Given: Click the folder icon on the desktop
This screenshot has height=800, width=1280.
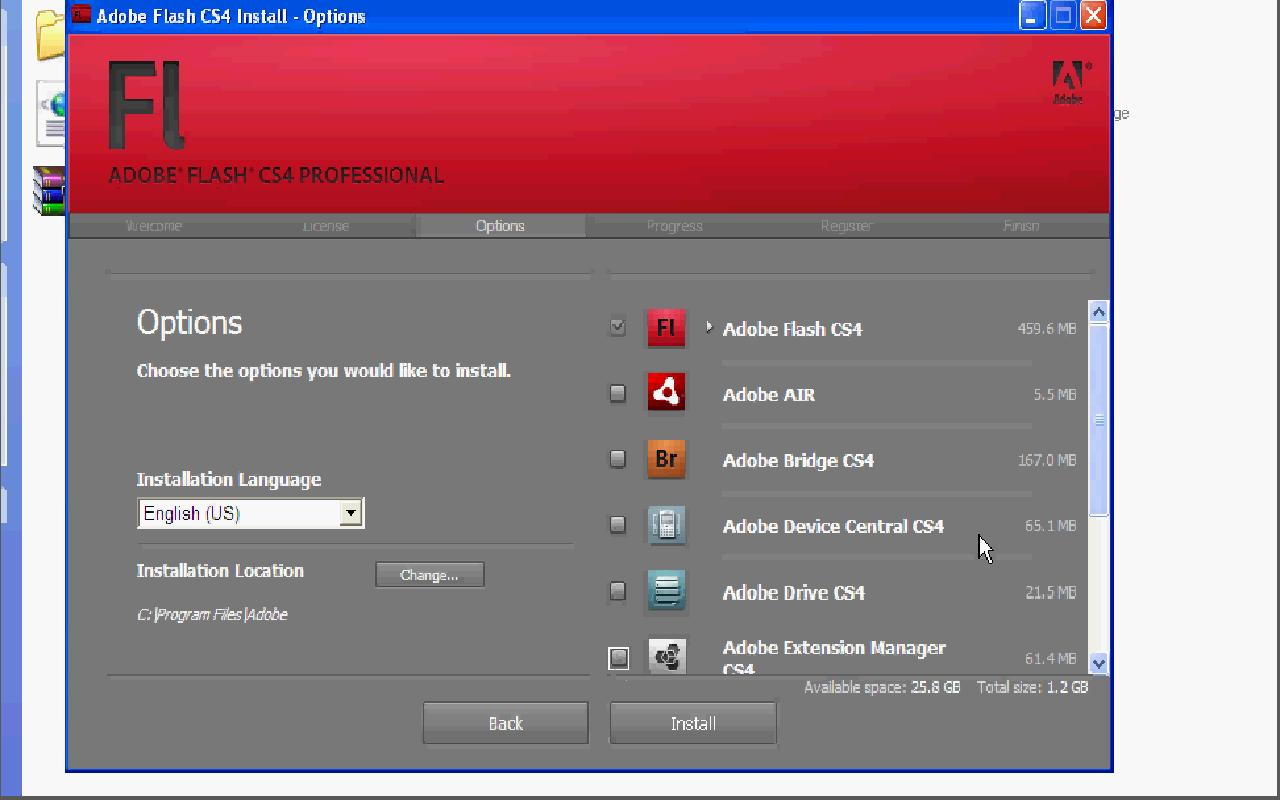Looking at the screenshot, I should [x=51, y=36].
